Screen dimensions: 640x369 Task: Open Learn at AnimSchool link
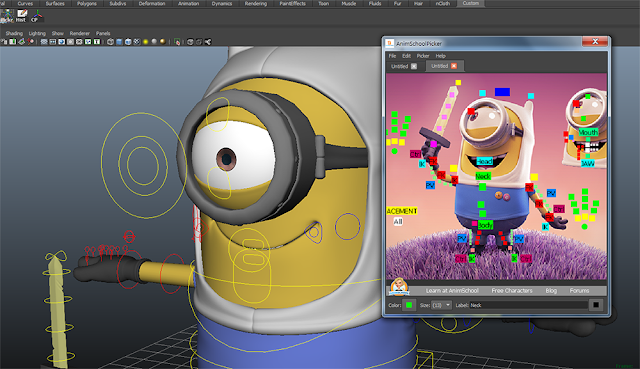coord(452,291)
